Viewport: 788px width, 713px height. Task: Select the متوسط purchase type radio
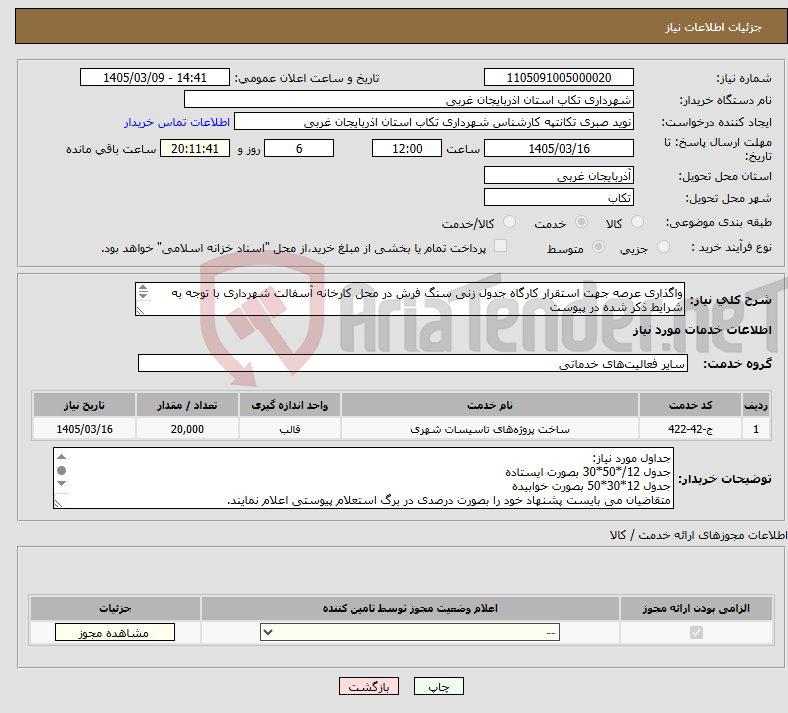click(x=599, y=247)
